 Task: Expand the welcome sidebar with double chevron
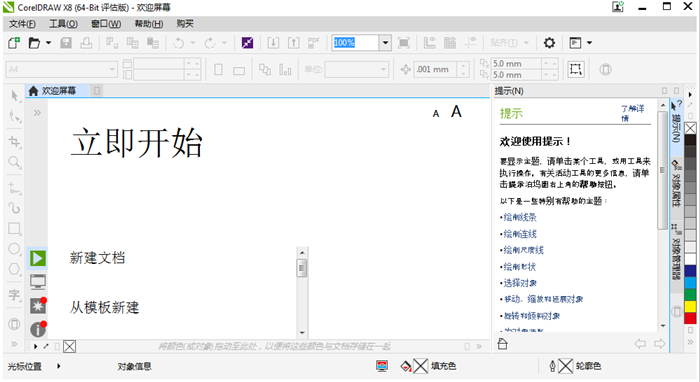(37, 113)
